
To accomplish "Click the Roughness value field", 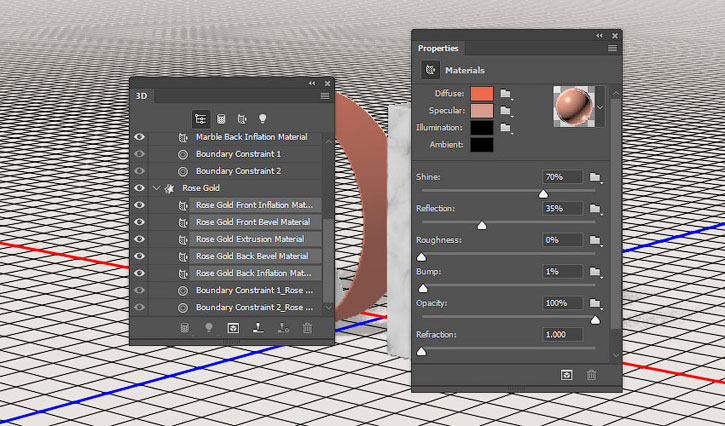I will coord(562,240).
